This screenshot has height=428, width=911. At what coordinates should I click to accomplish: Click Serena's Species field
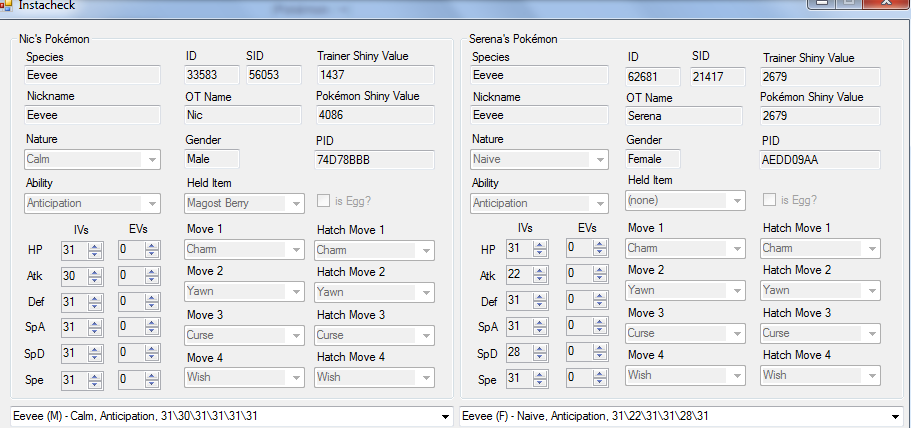539,75
